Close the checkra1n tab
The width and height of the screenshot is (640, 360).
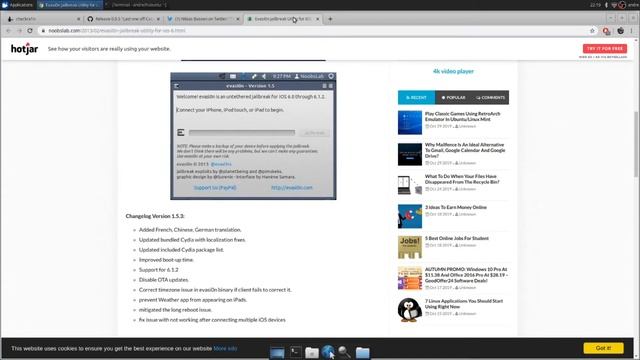(78, 19)
